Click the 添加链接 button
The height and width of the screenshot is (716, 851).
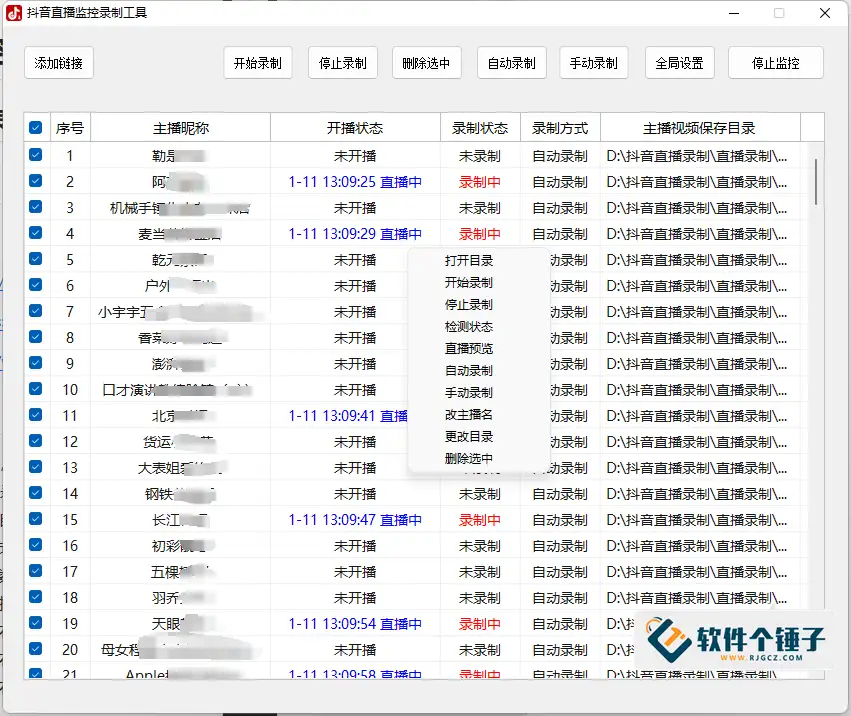coord(59,63)
